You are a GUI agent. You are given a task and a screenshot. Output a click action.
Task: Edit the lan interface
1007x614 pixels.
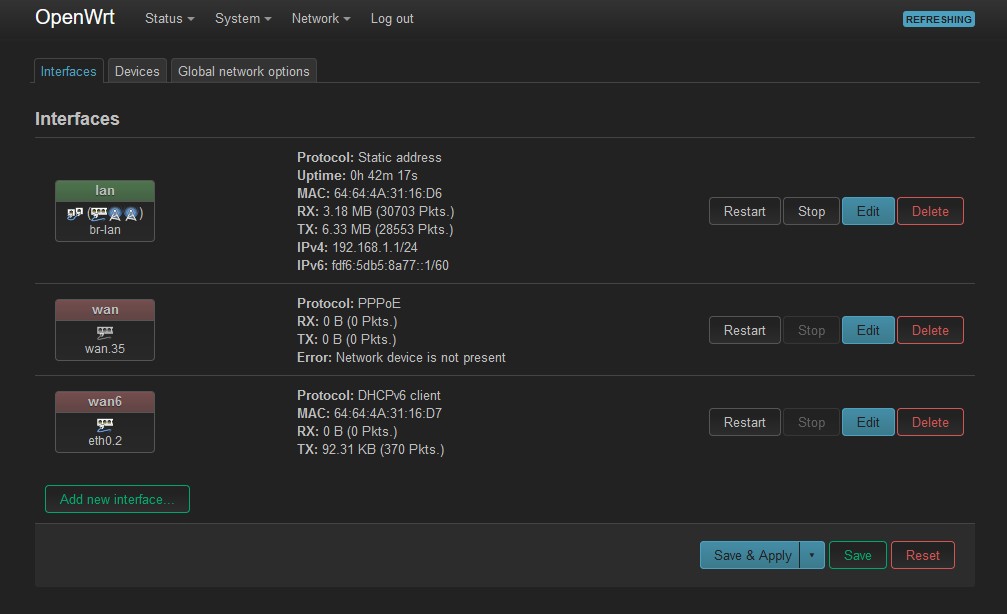click(x=868, y=211)
